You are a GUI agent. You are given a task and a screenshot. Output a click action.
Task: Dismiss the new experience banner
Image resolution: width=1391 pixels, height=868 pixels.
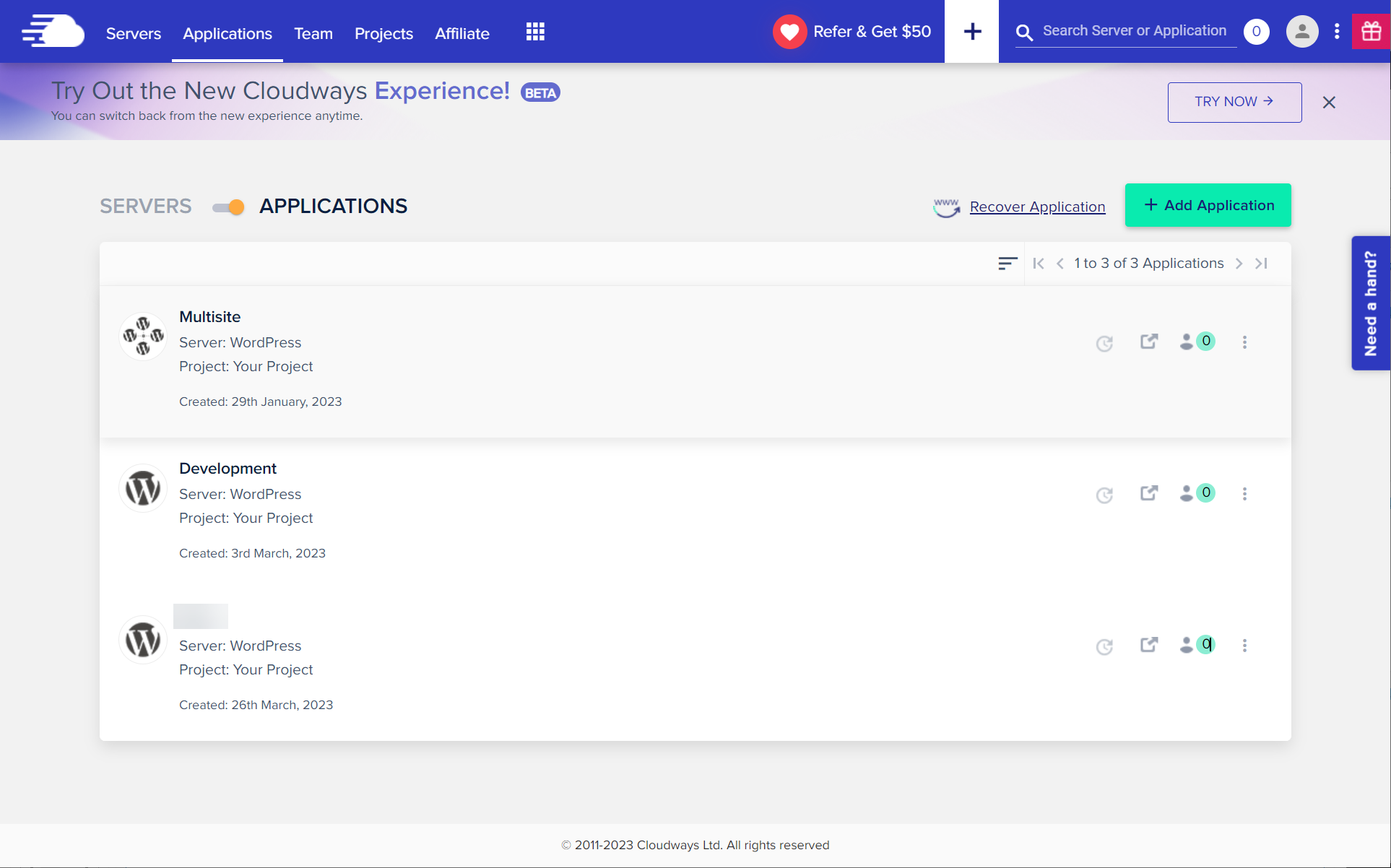point(1329,103)
